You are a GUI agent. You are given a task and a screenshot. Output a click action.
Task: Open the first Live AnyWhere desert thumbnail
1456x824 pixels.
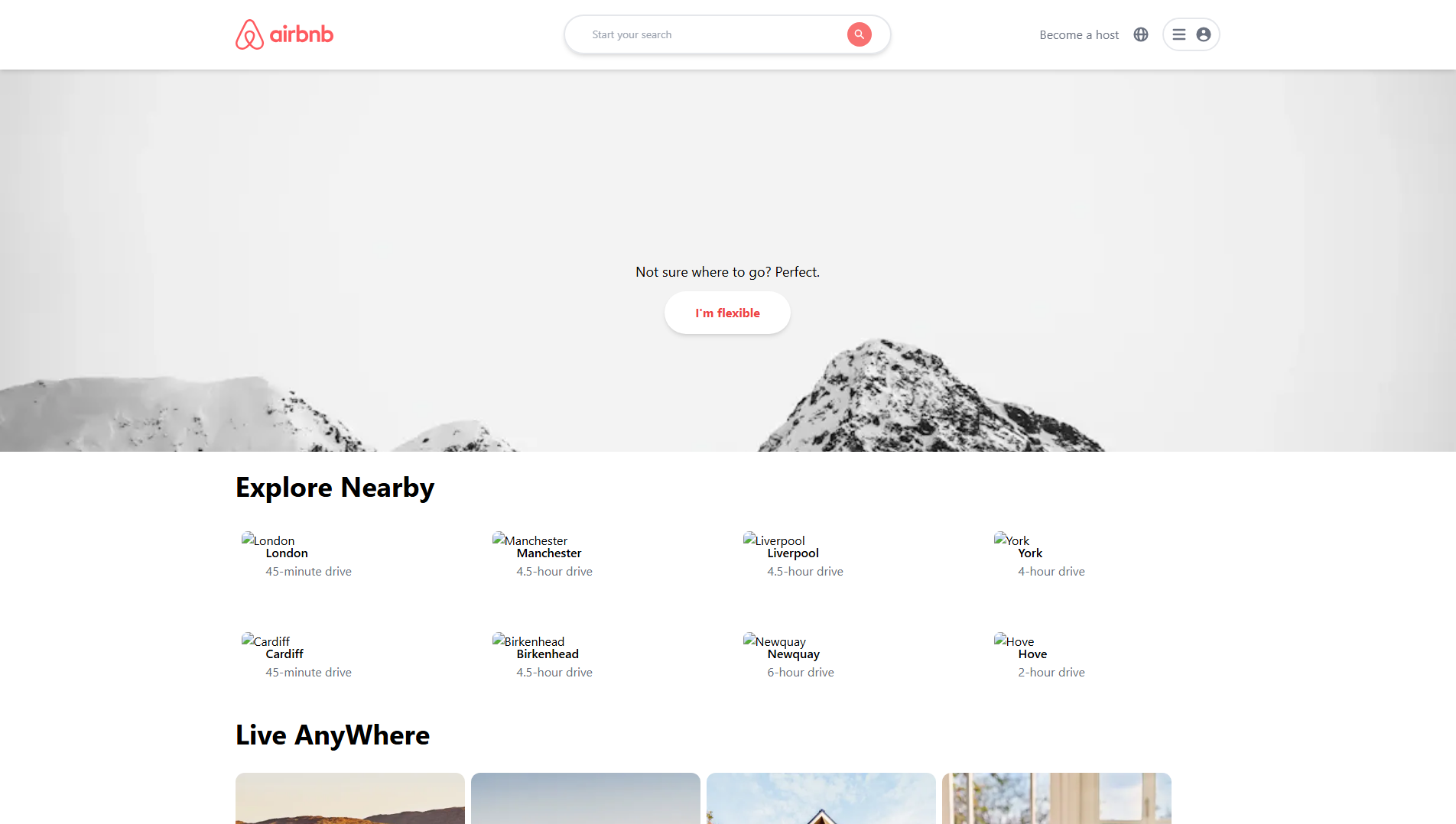tap(350, 798)
